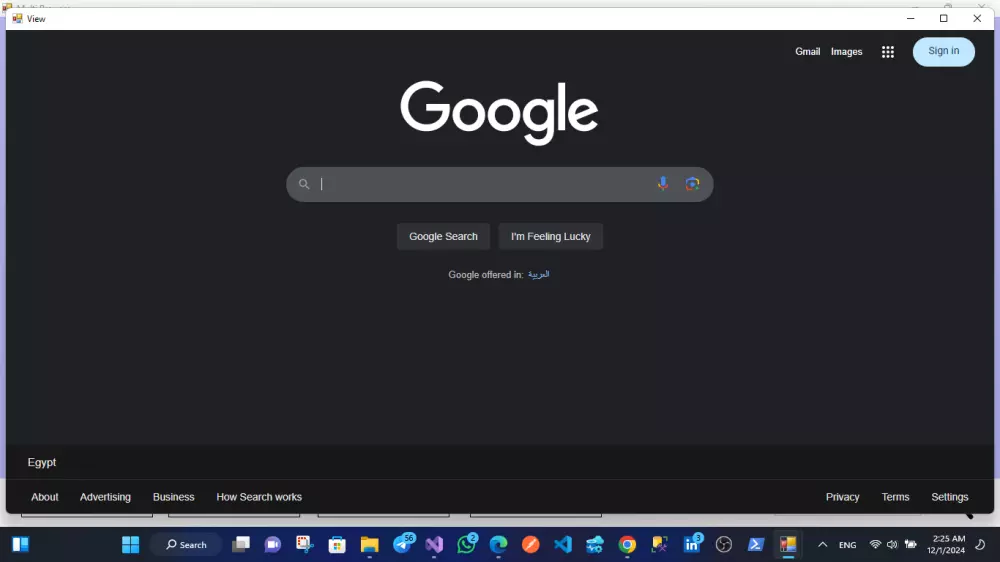Image resolution: width=1000 pixels, height=562 pixels.
Task: Click the I'm Feeling Lucky button
Action: click(x=550, y=236)
